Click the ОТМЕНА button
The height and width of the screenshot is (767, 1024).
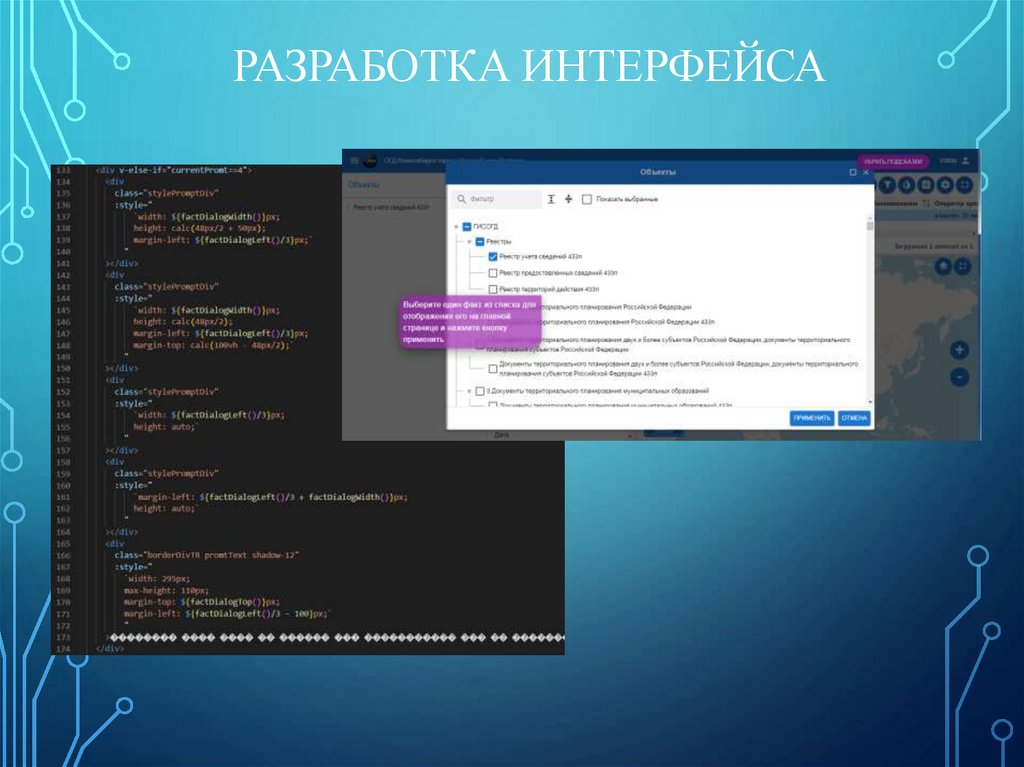point(854,418)
